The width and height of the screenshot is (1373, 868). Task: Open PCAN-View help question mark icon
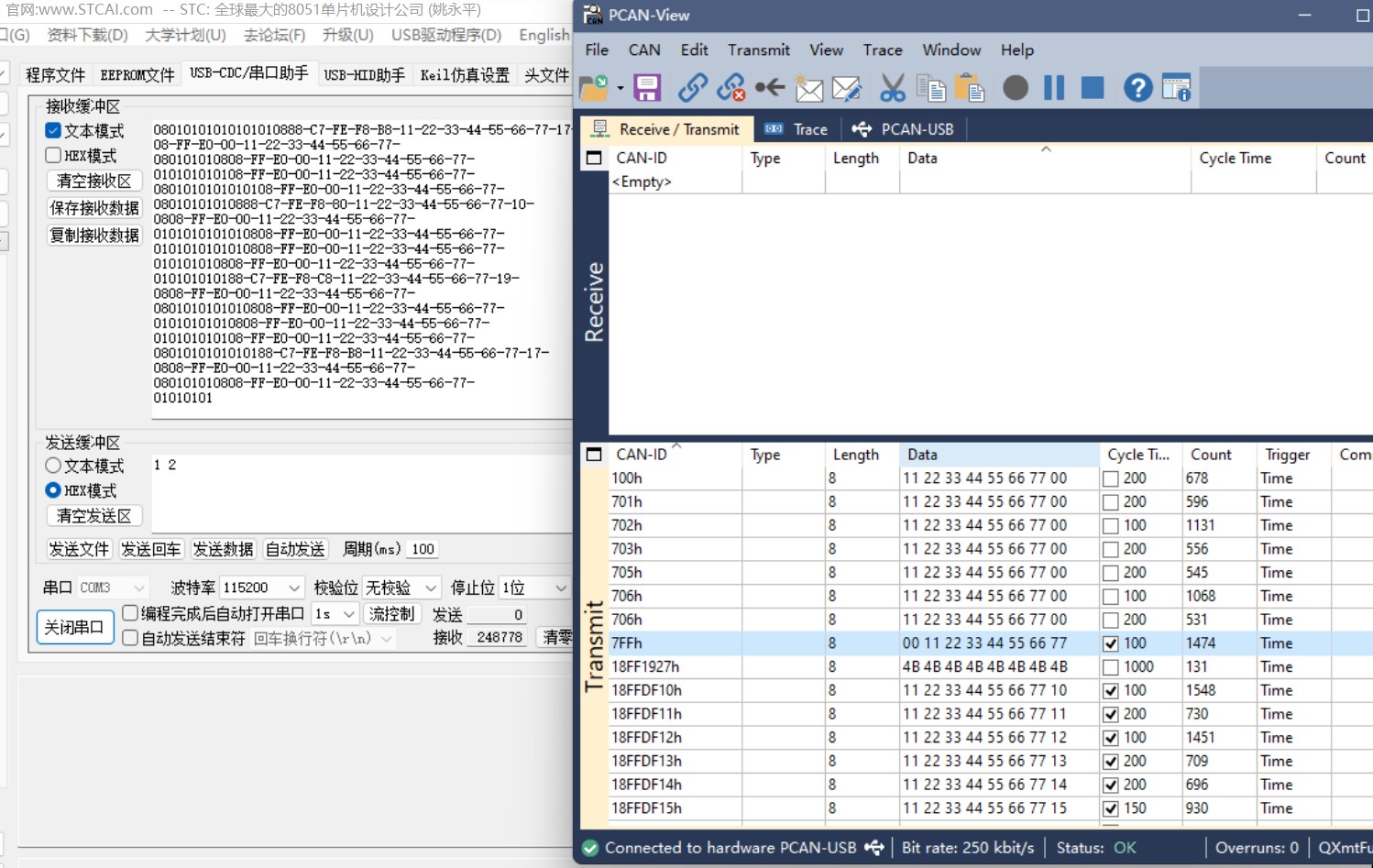click(1137, 88)
